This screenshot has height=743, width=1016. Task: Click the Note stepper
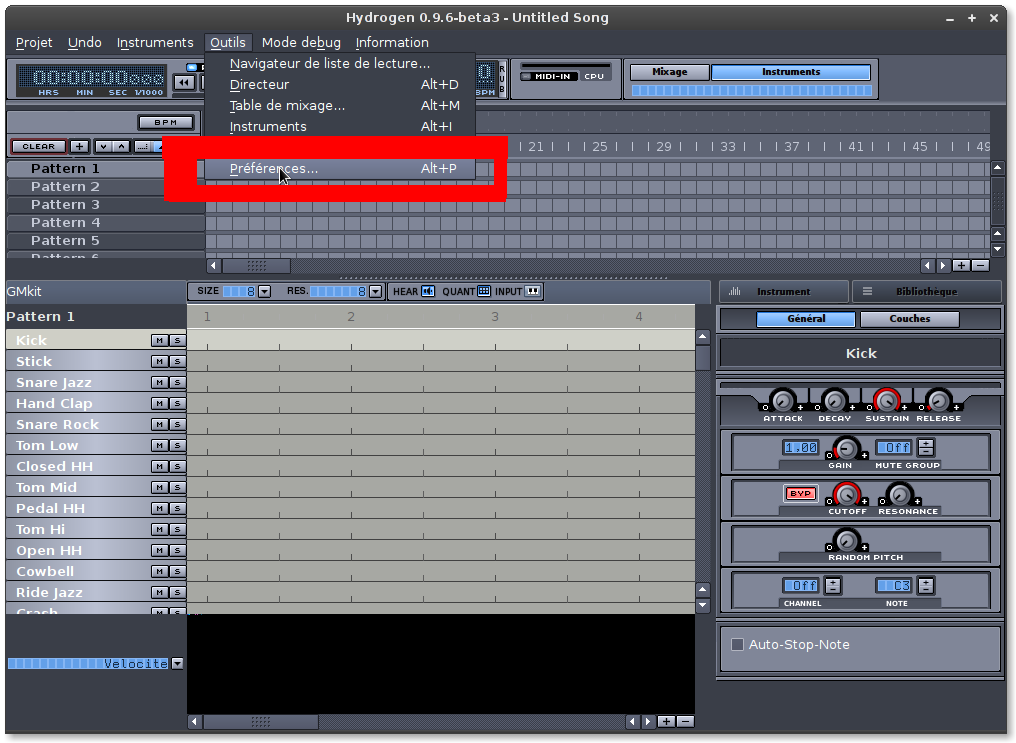coord(926,586)
